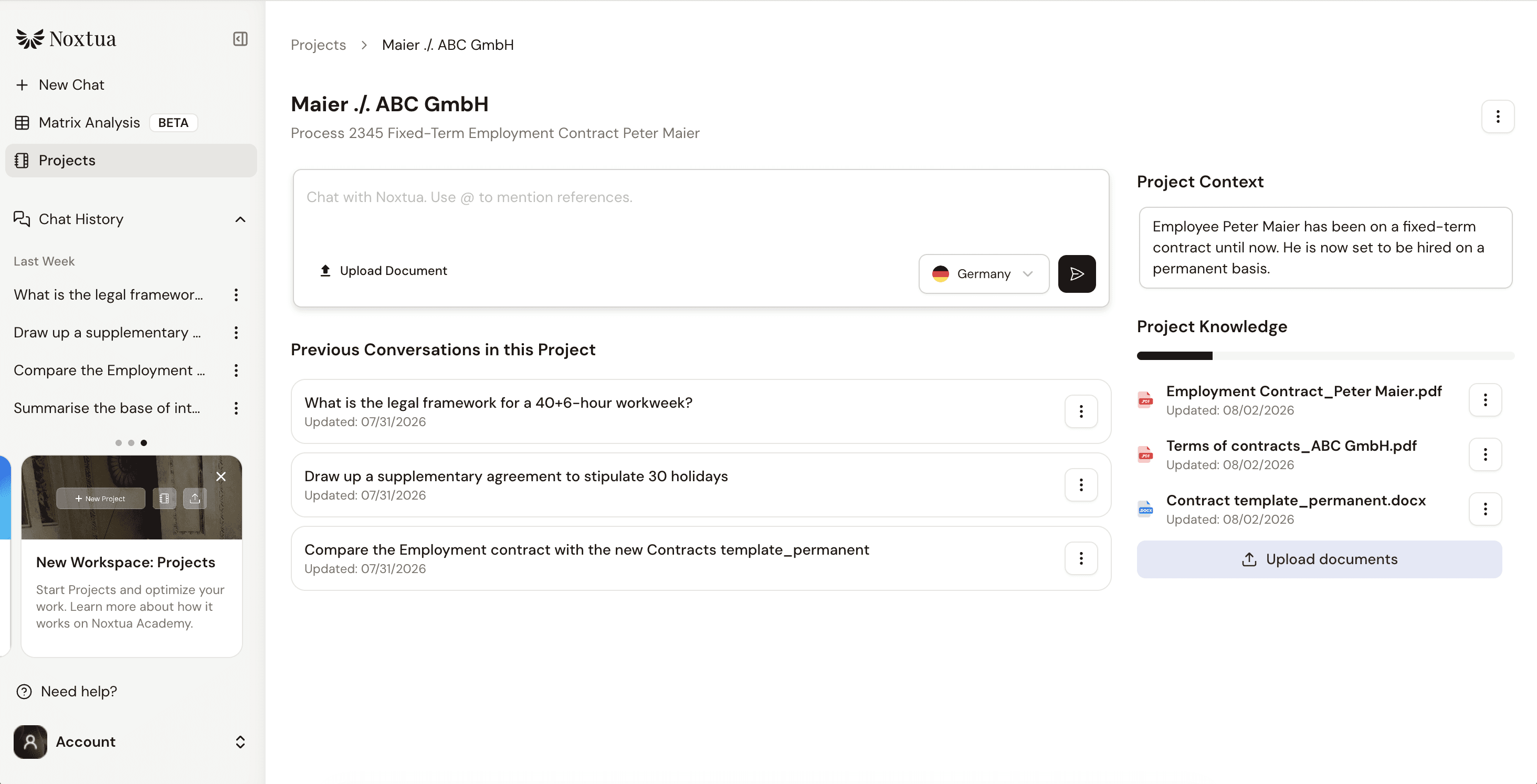Viewport: 1537px width, 784px height.
Task: Open options for Contract template_permanent.docx
Action: [x=1485, y=509]
